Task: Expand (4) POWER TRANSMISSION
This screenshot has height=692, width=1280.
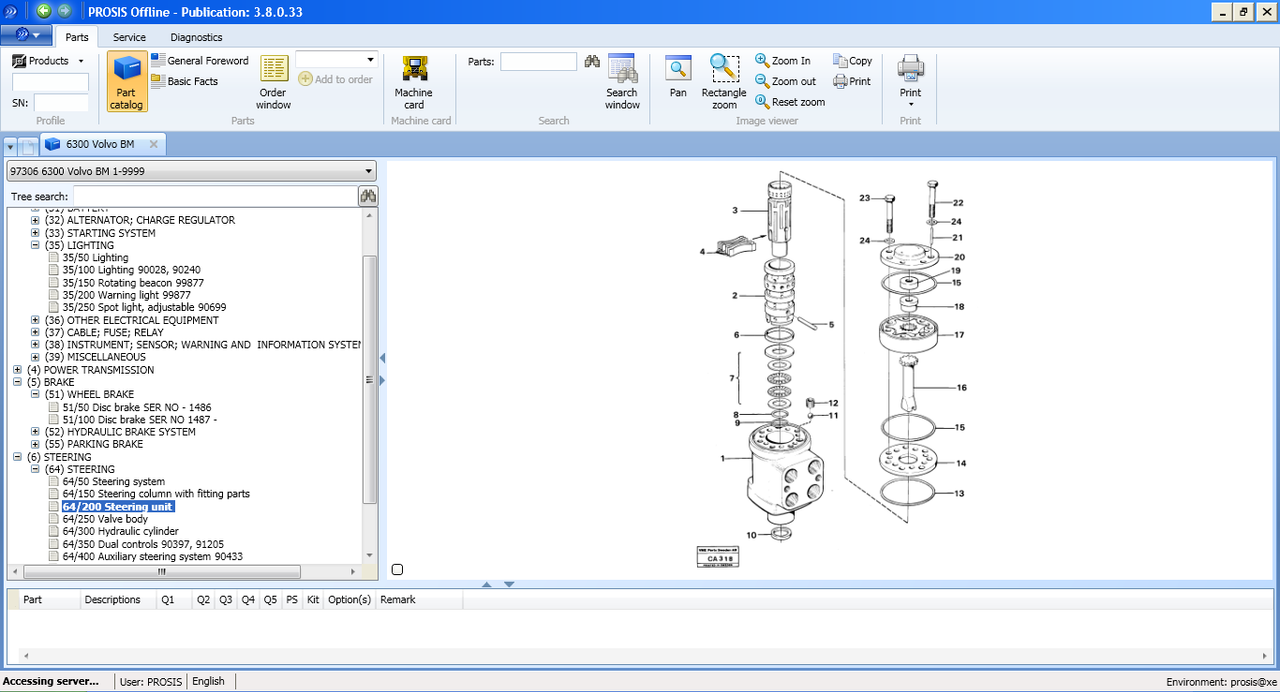Action: [x=17, y=370]
